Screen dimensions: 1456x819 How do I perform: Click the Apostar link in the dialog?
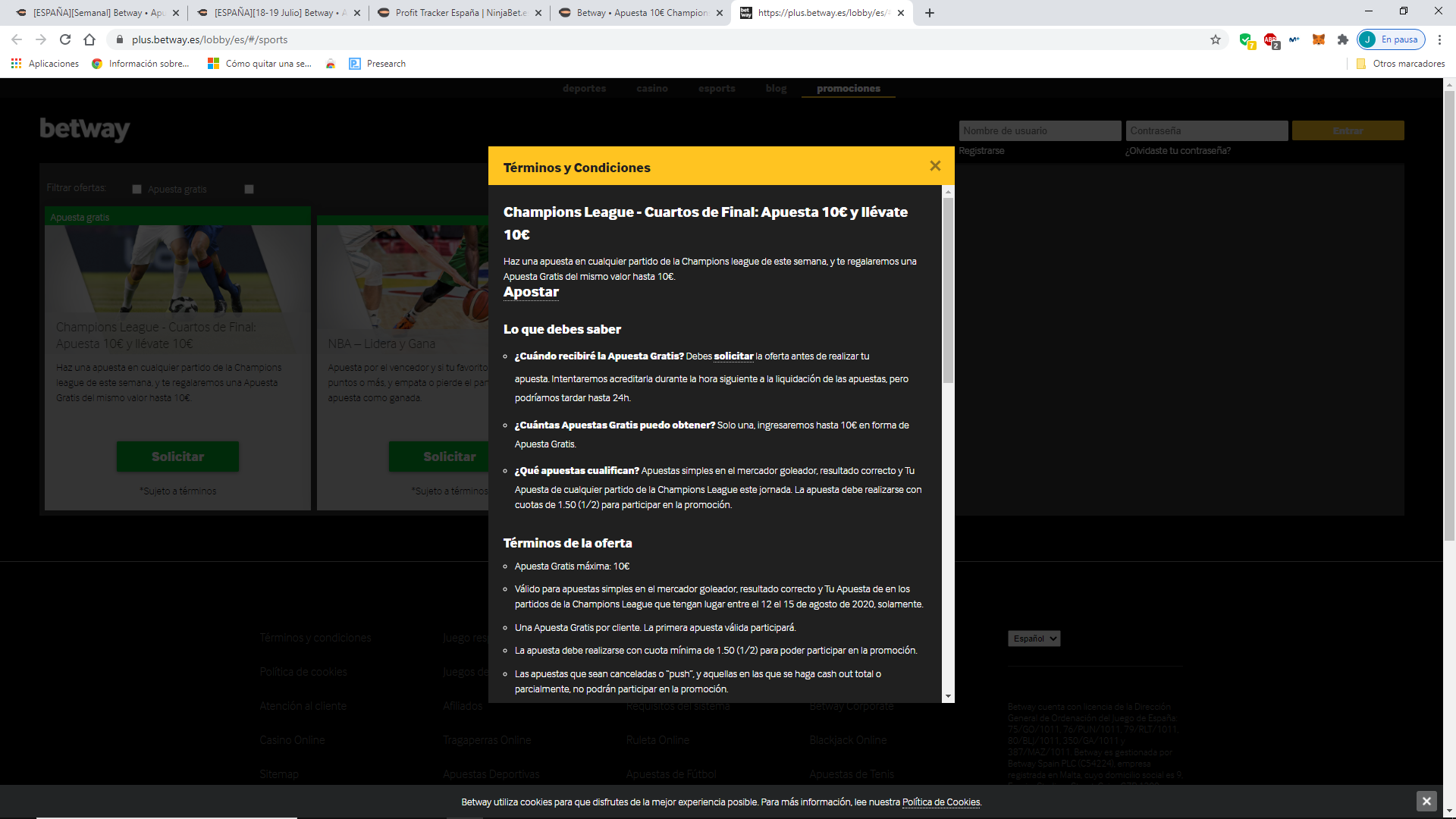[531, 292]
